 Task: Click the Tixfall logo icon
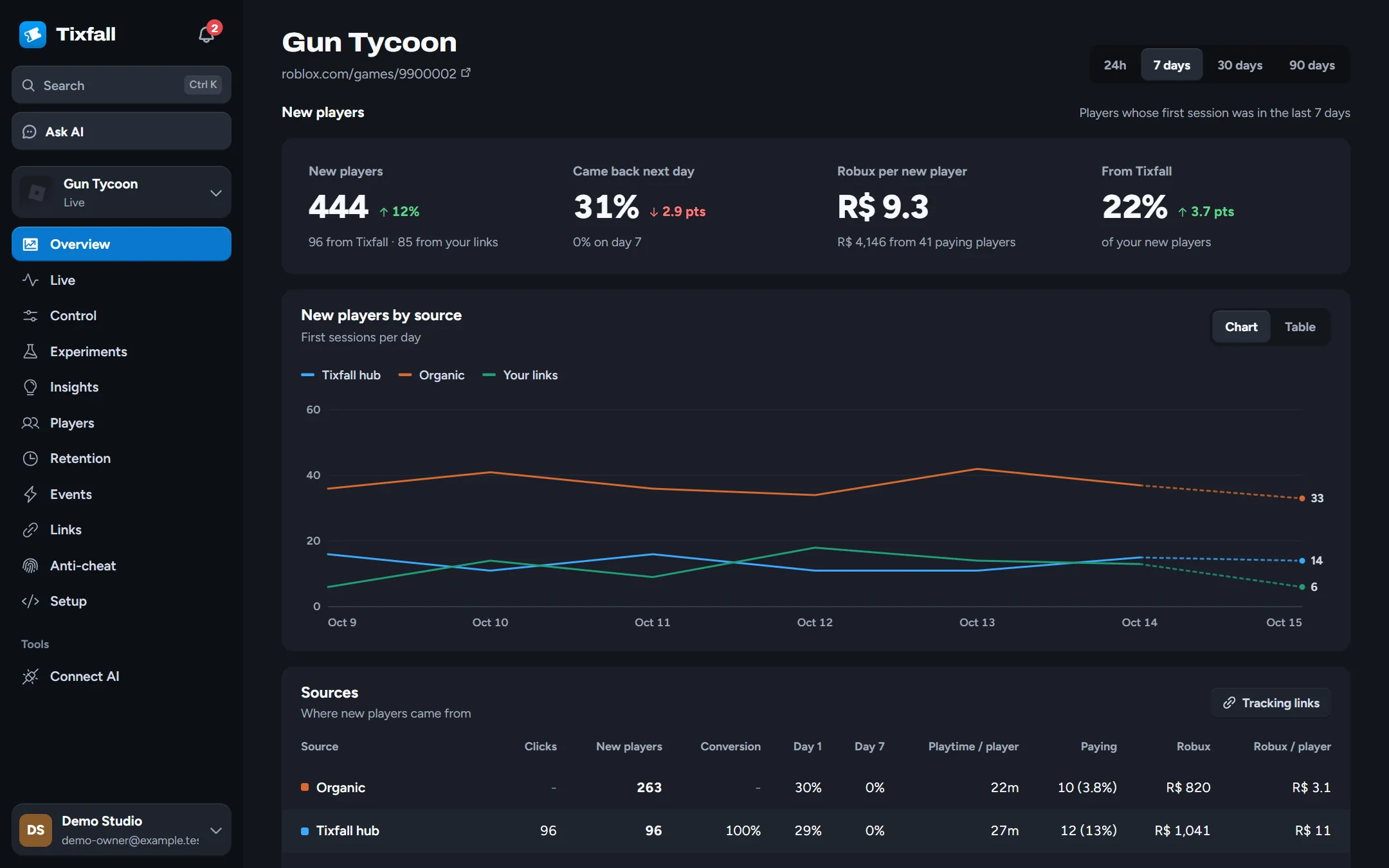point(33,34)
